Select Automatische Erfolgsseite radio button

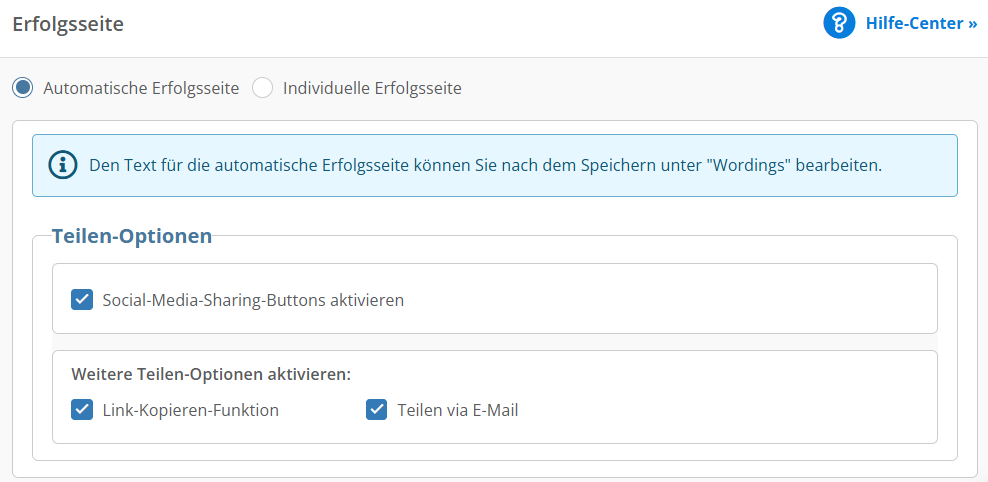tap(23, 88)
